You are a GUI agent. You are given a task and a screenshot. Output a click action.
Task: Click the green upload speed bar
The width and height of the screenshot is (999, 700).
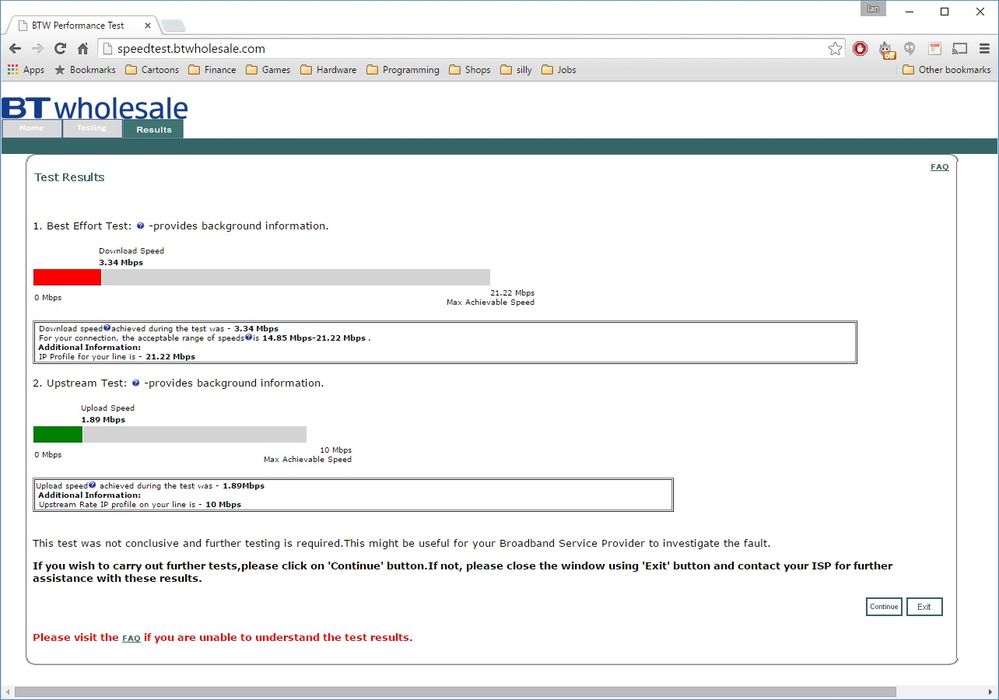pos(58,434)
